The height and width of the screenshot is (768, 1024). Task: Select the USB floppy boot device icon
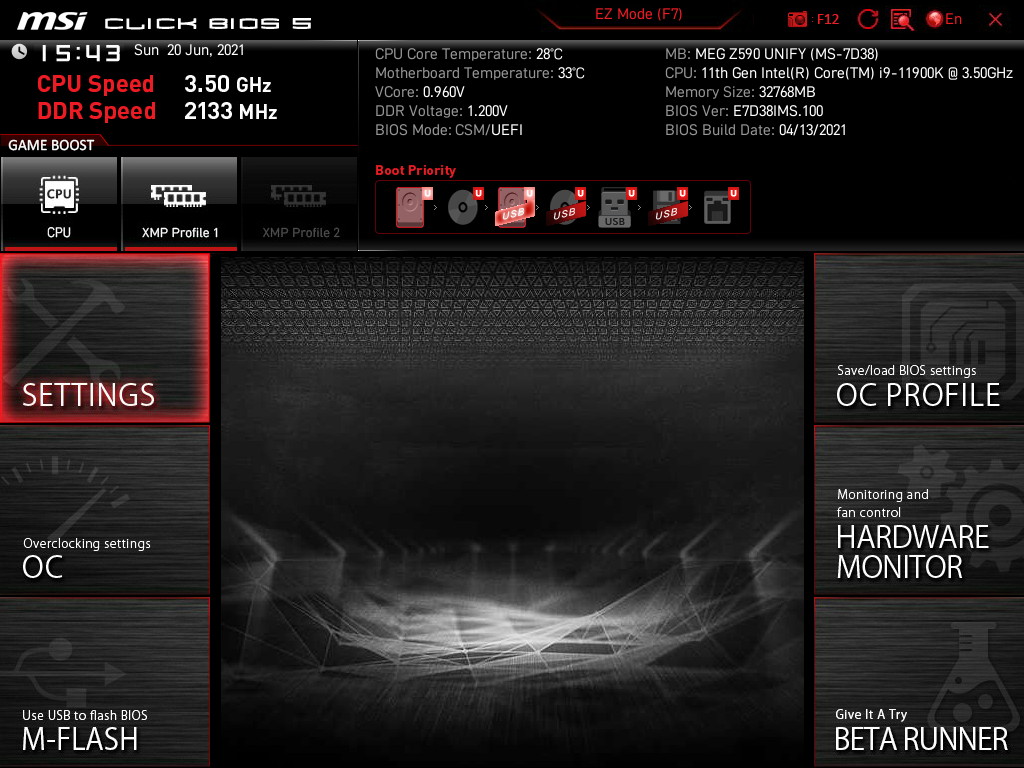(668, 207)
